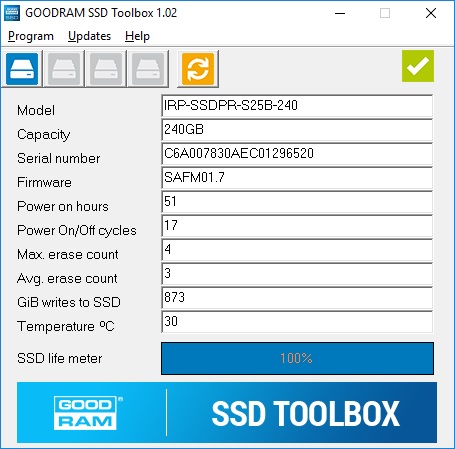The image size is (455, 449).
Task: Click the Capacity field showing 240GB
Action: point(297,130)
